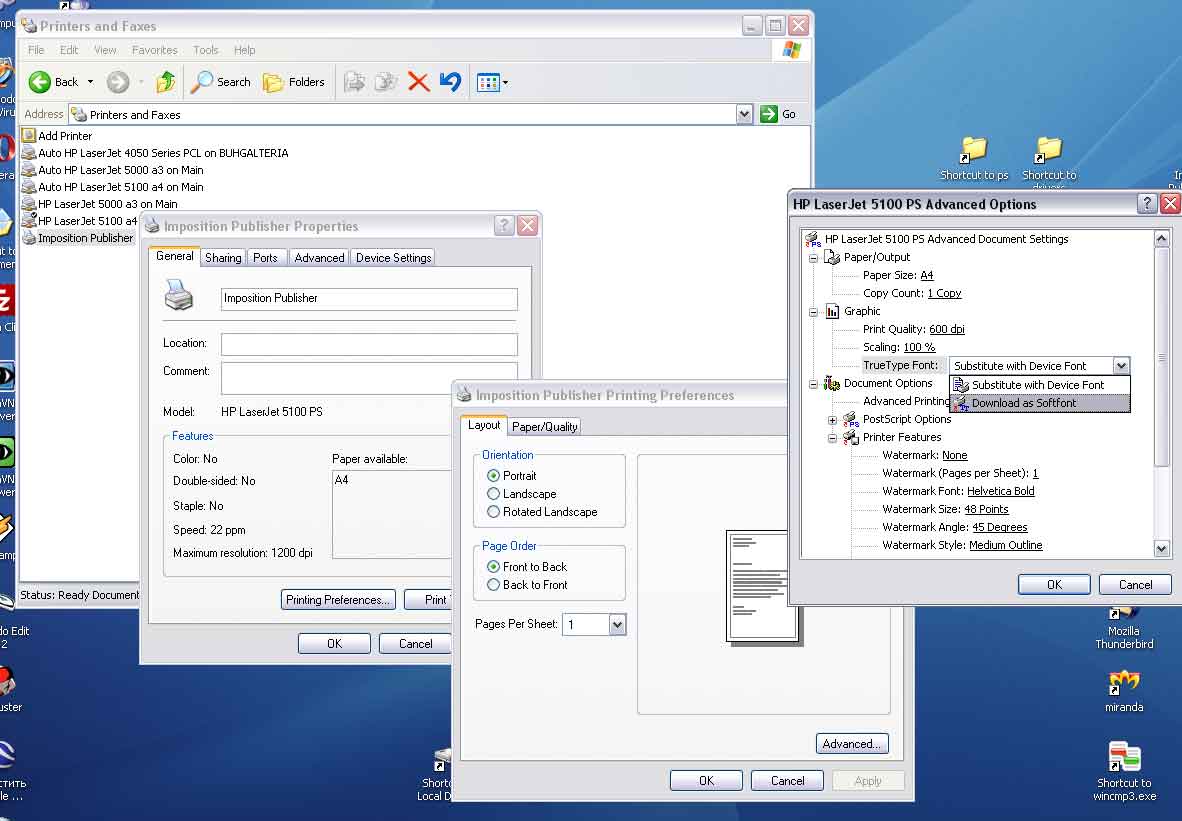Image resolution: width=1182 pixels, height=821 pixels.
Task: Open the Address bar dropdown arrow
Action: (x=744, y=114)
